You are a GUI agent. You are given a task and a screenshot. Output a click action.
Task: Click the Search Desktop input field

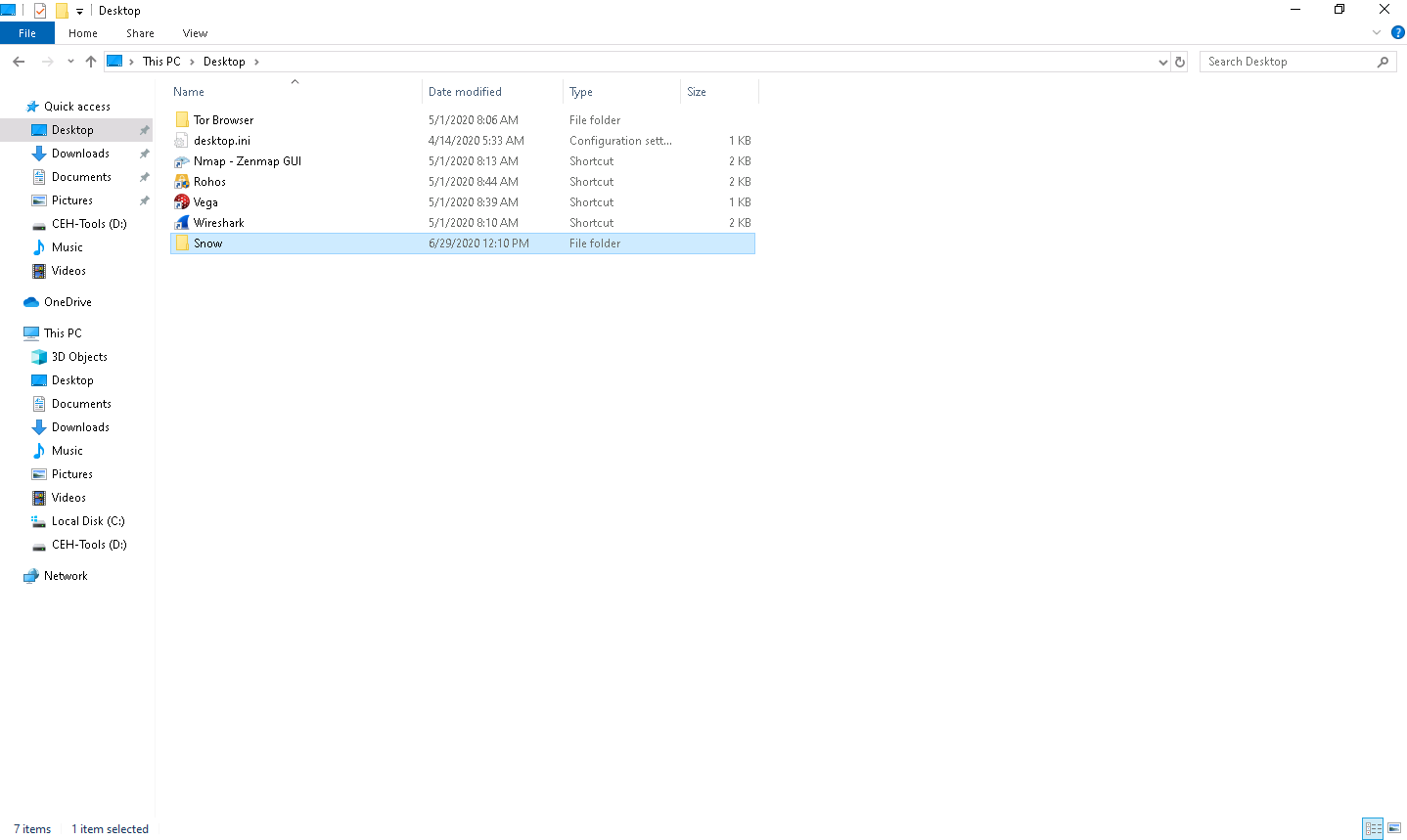tap(1289, 62)
